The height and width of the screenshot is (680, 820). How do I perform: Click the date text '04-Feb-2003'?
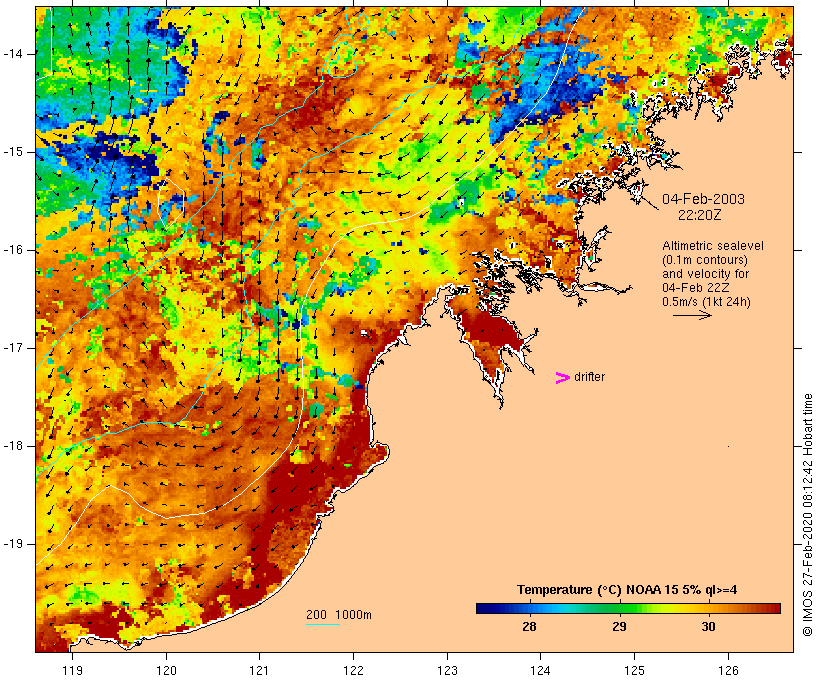point(703,199)
